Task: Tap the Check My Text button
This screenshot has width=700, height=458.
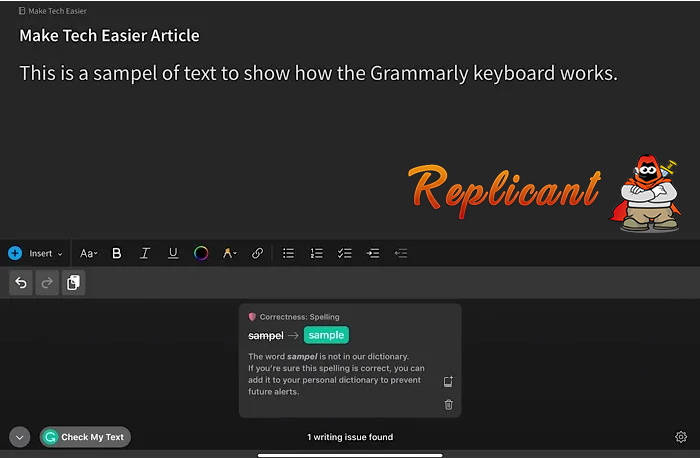Action: pyautogui.click(x=85, y=437)
